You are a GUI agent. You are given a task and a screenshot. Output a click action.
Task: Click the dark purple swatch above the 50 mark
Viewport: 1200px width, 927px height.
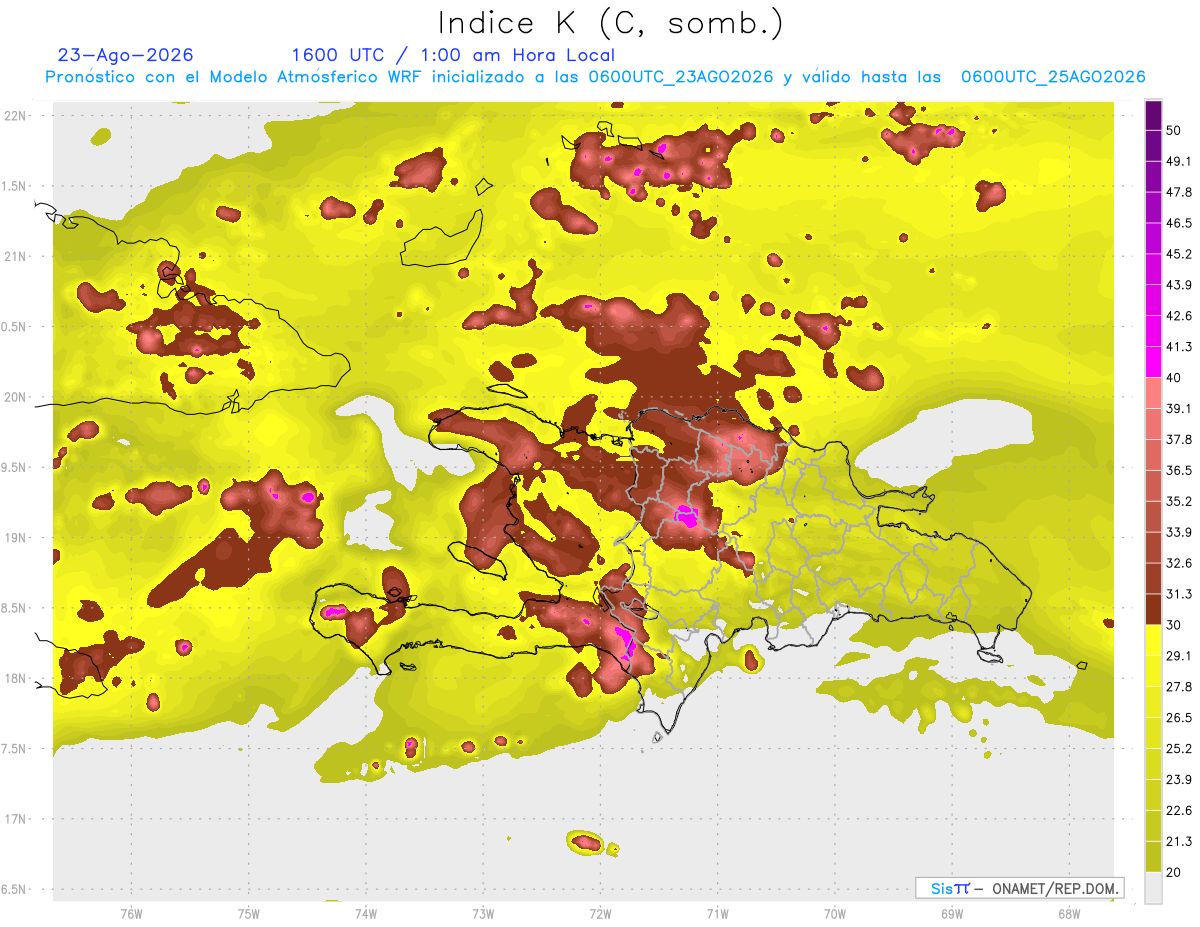(1153, 115)
